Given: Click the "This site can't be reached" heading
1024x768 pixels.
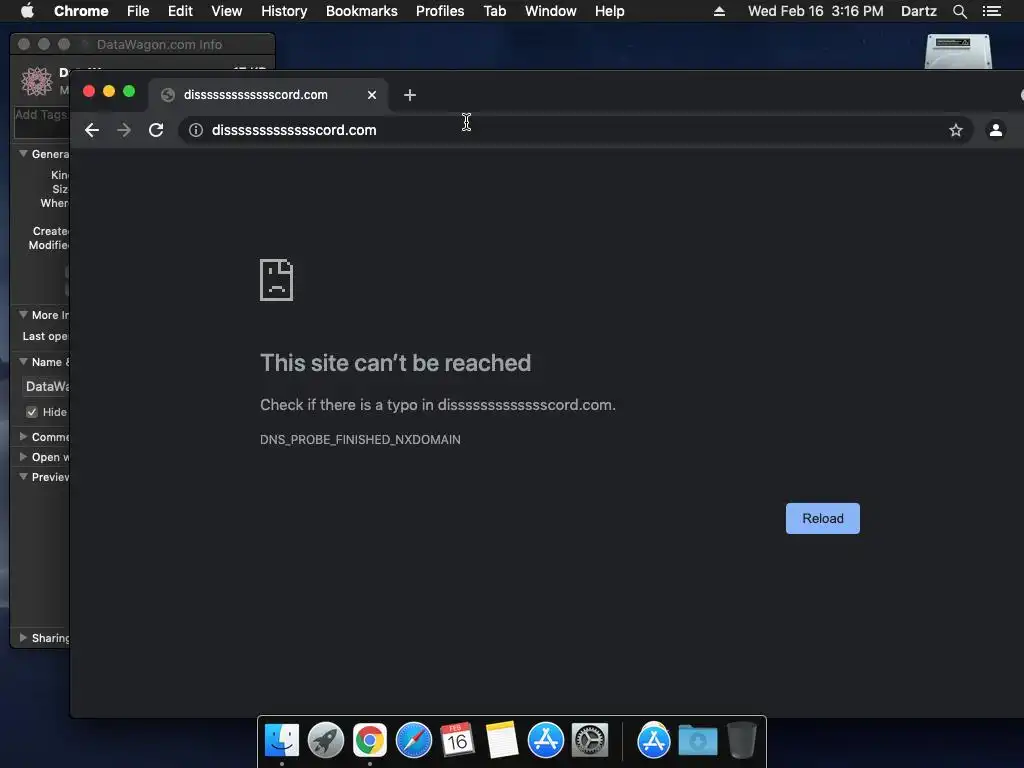Looking at the screenshot, I should tap(395, 362).
